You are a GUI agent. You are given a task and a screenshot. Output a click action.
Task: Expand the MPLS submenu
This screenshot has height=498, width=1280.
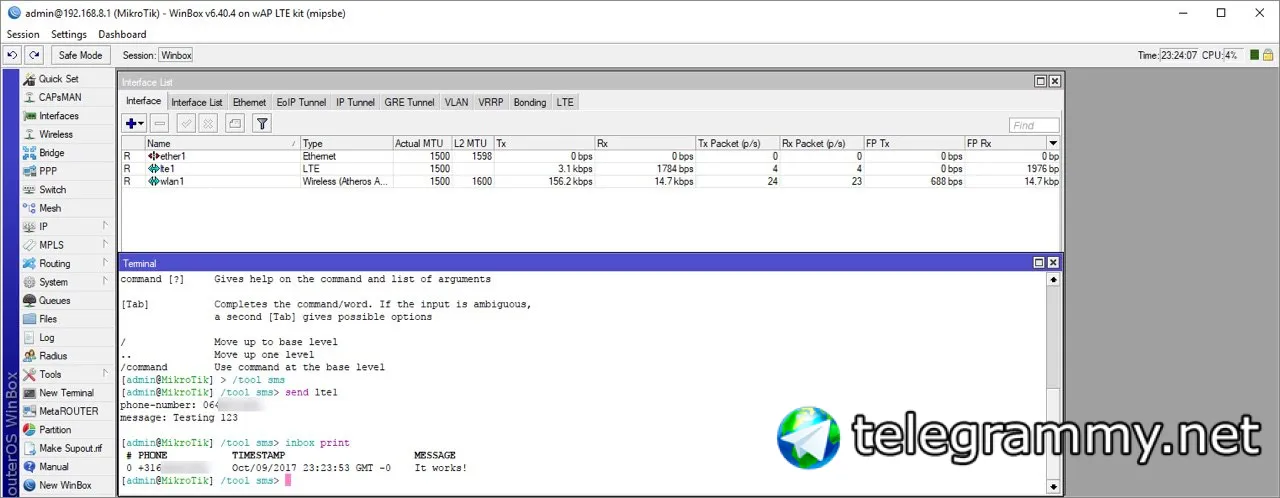coord(67,245)
